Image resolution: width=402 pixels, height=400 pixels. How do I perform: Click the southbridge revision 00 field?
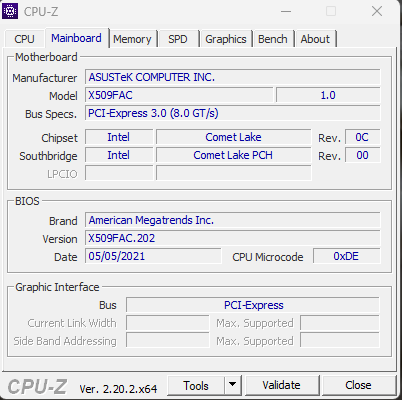(362, 155)
